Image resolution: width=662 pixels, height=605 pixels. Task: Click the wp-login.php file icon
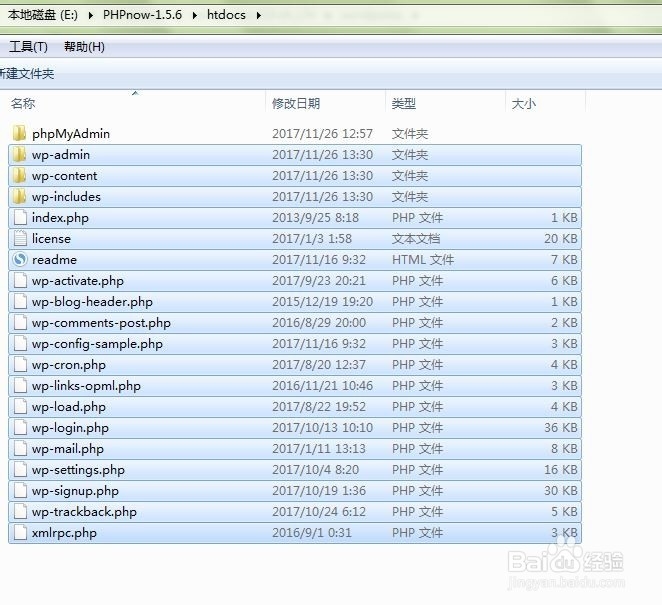click(20, 428)
